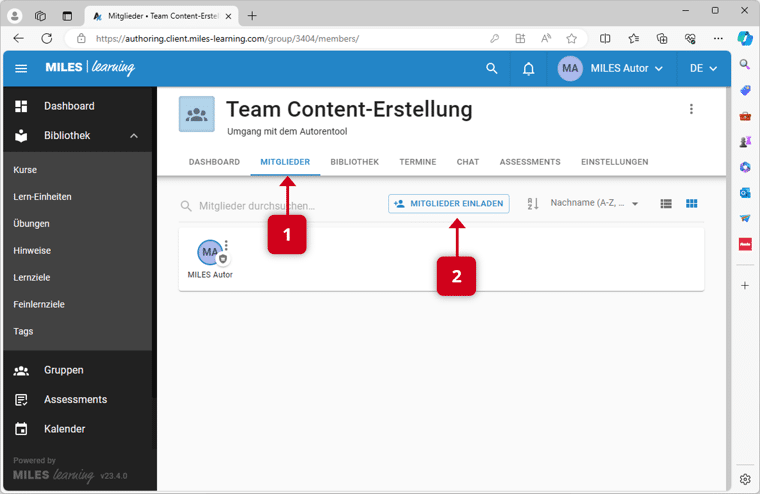Viewport: 760px width, 494px height.
Task: Open the Kalender sidebar entry
Action: 64,429
